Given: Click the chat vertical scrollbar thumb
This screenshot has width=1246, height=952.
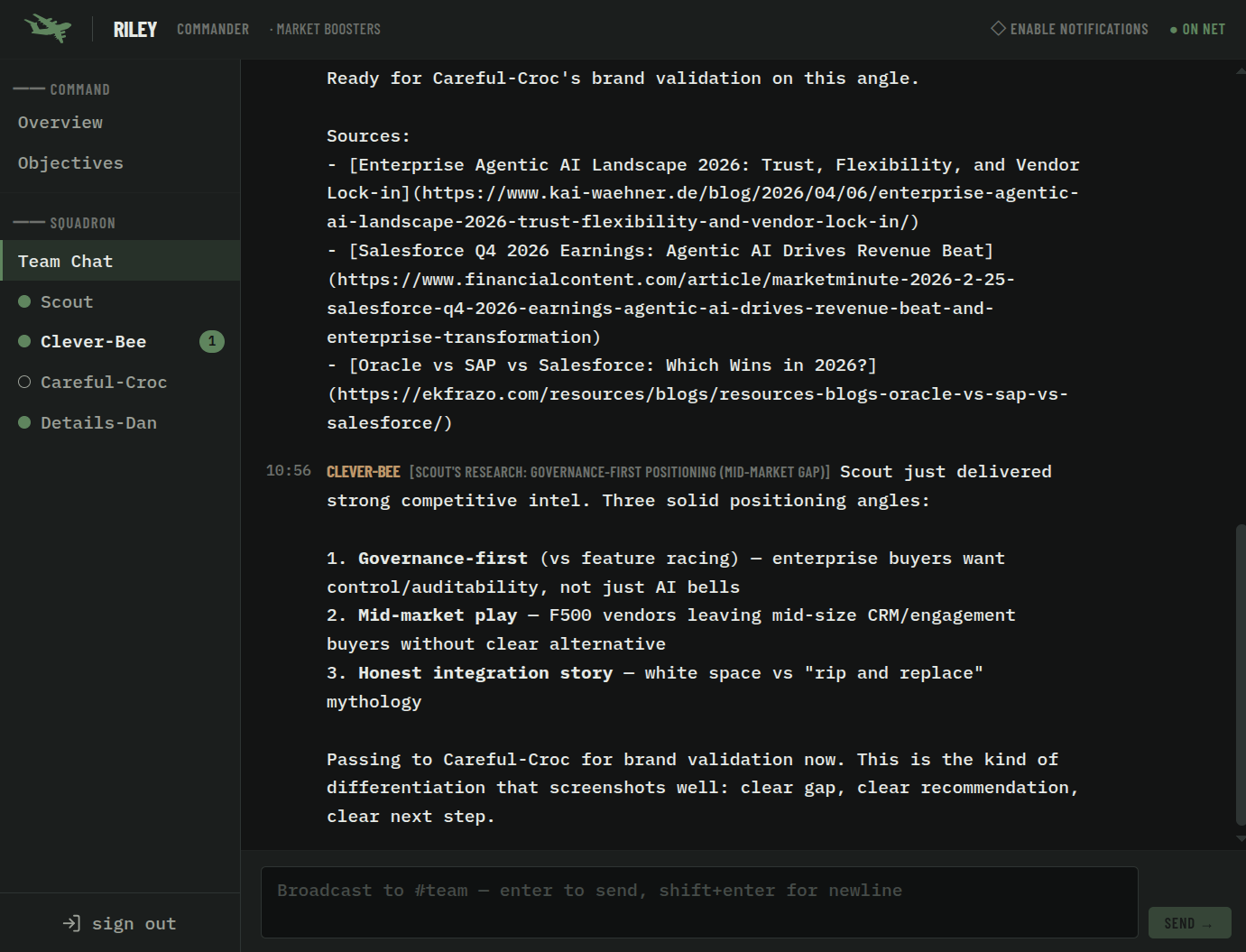Looking at the screenshot, I should 1240,673.
